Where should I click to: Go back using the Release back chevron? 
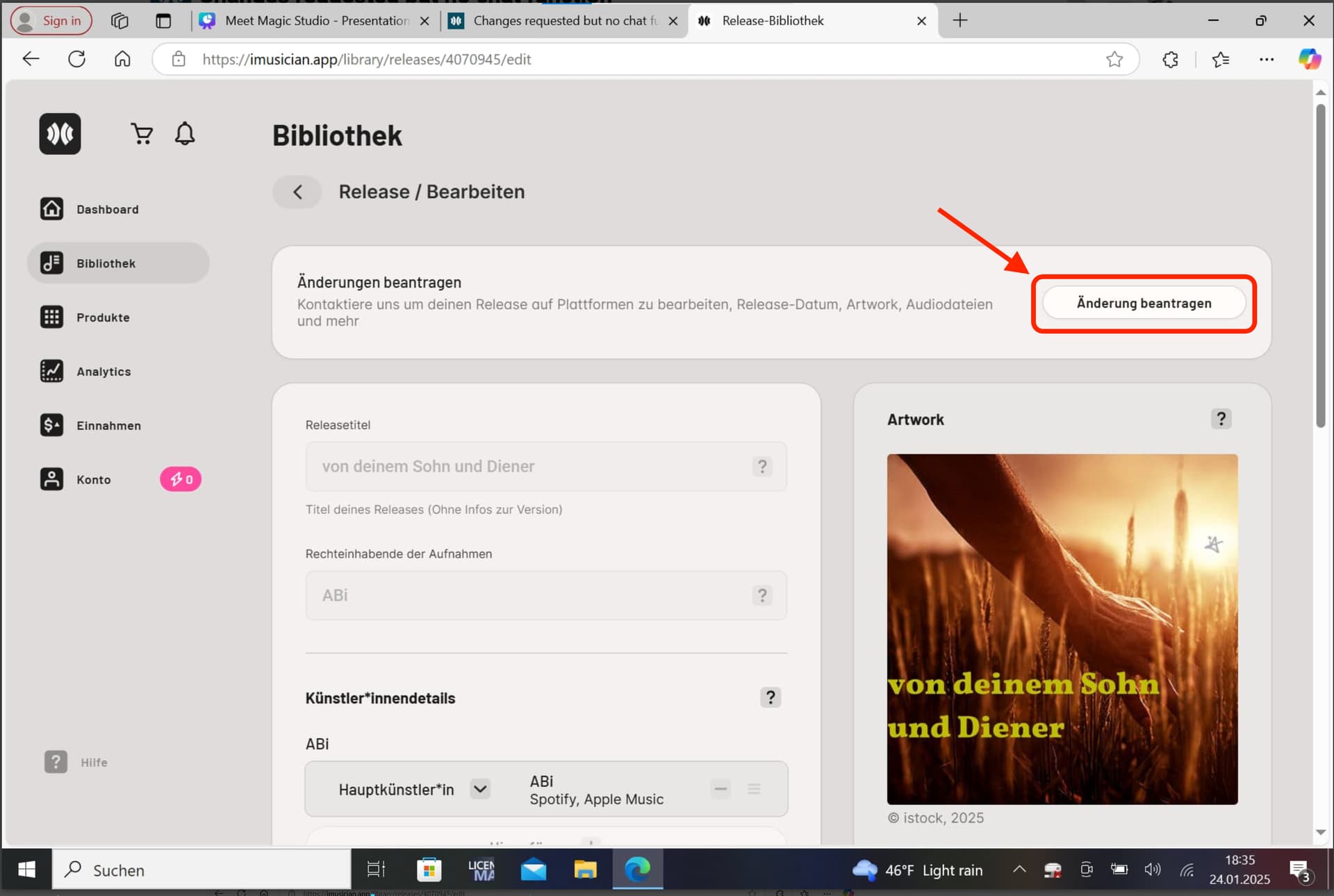coord(297,192)
